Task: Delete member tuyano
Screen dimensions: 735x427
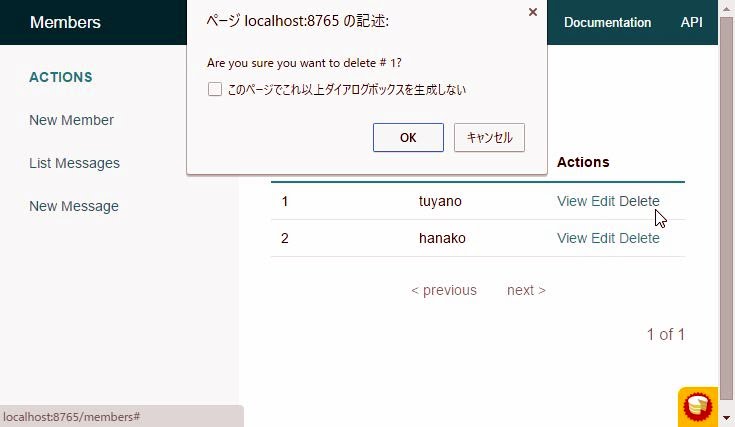Action: click(x=639, y=201)
